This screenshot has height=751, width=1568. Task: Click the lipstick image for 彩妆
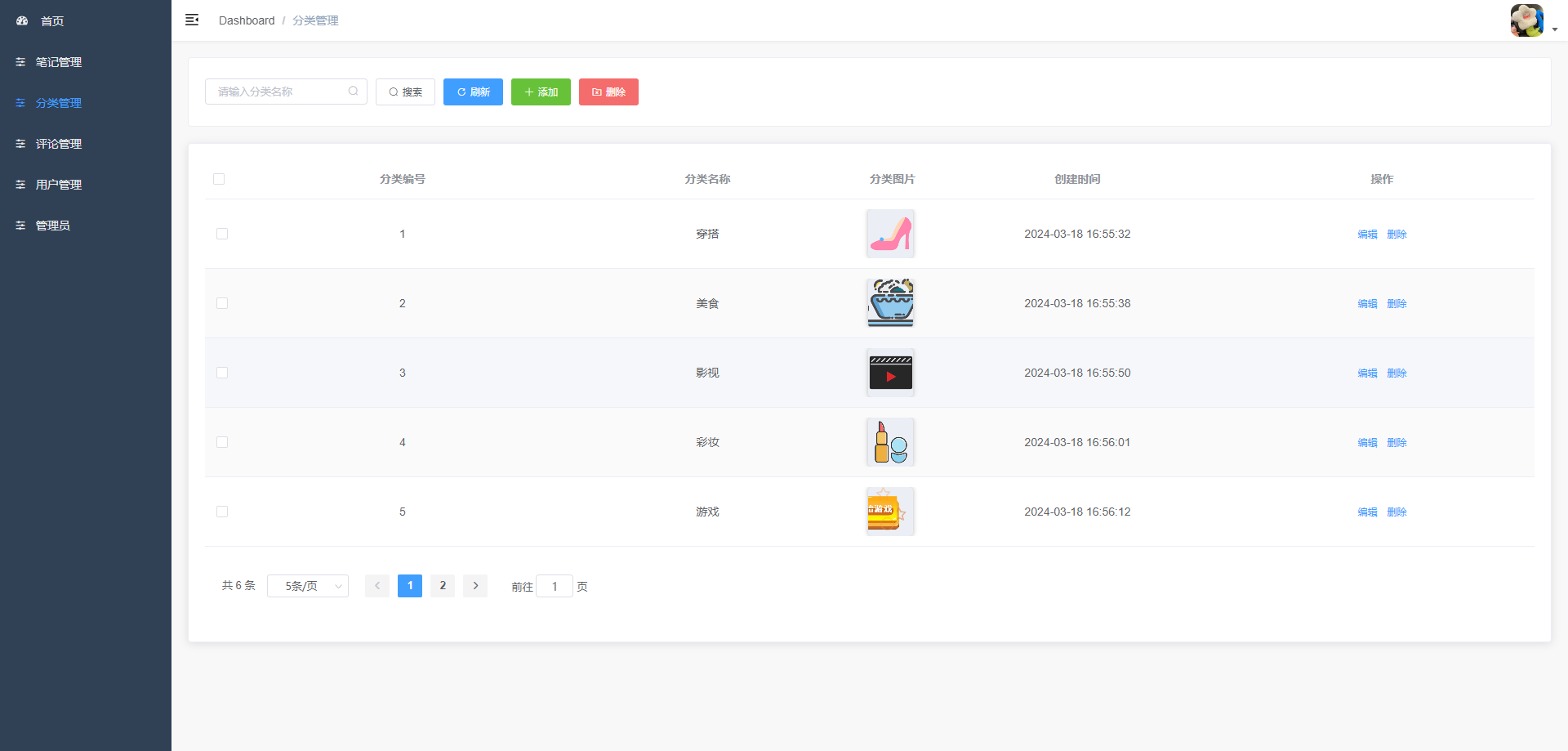coord(890,442)
